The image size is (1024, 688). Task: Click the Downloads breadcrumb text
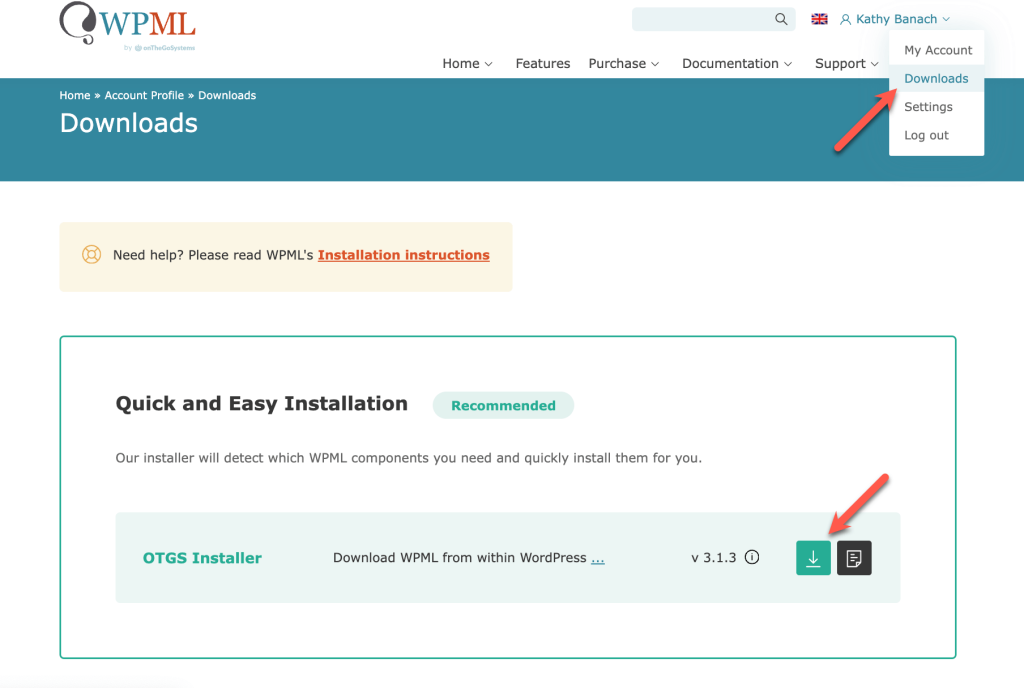click(227, 95)
